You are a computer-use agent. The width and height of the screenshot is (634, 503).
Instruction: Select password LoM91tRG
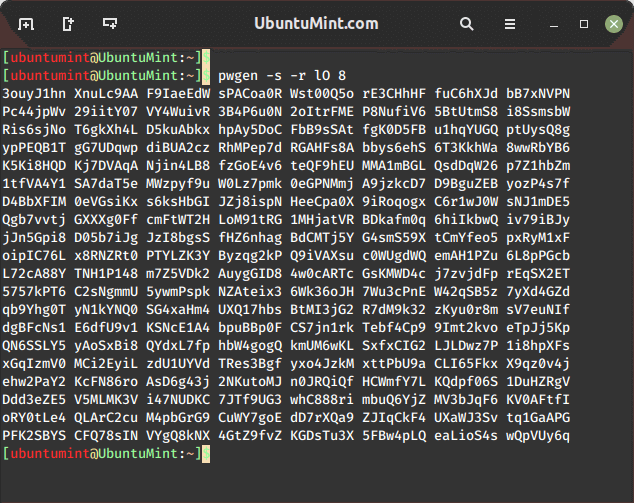pos(250,220)
